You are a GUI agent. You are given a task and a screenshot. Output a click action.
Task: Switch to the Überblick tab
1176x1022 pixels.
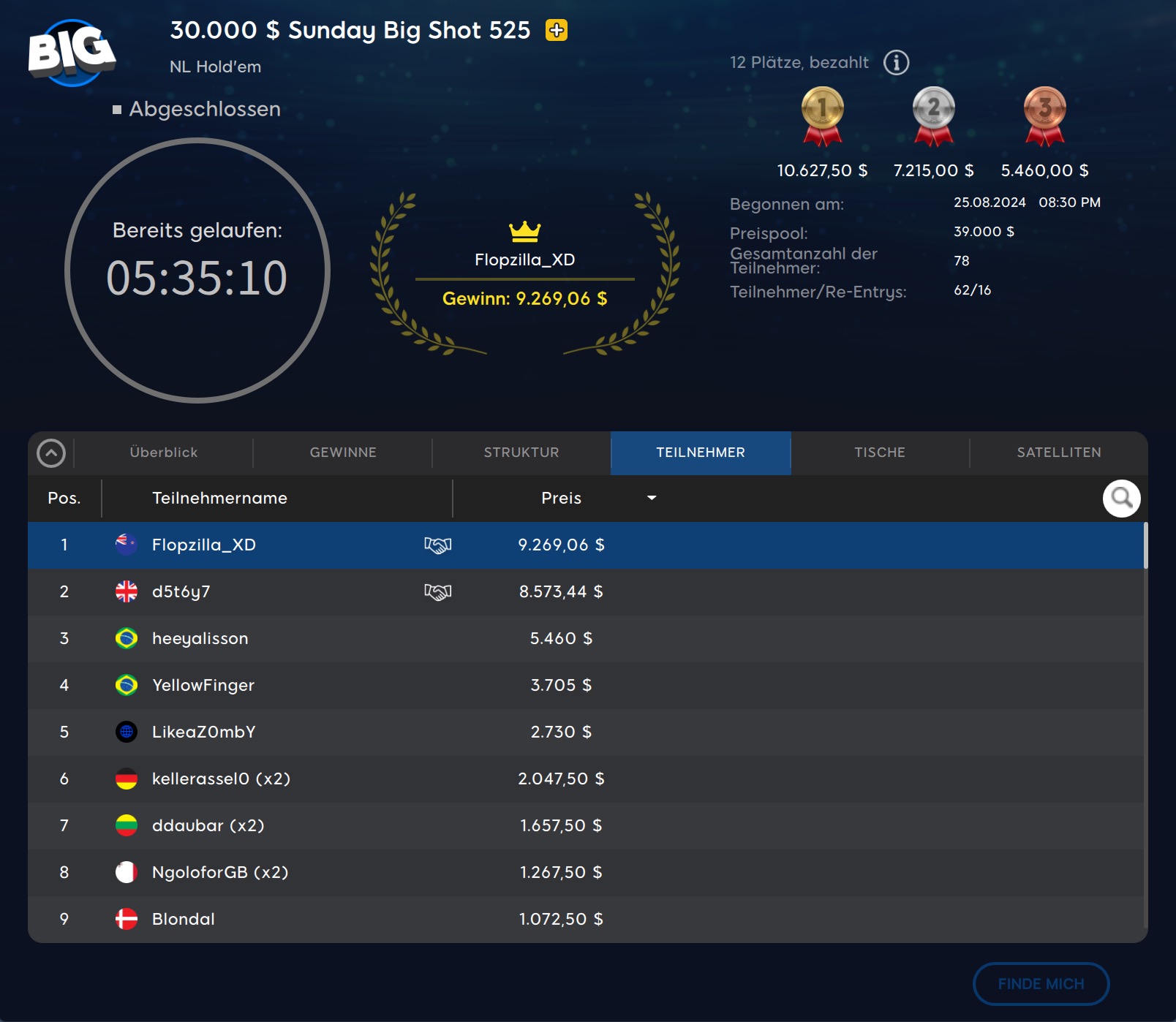[x=164, y=453]
